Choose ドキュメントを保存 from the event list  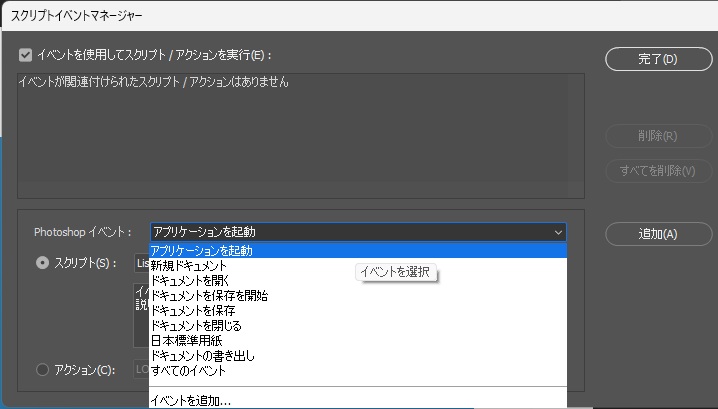click(358, 311)
